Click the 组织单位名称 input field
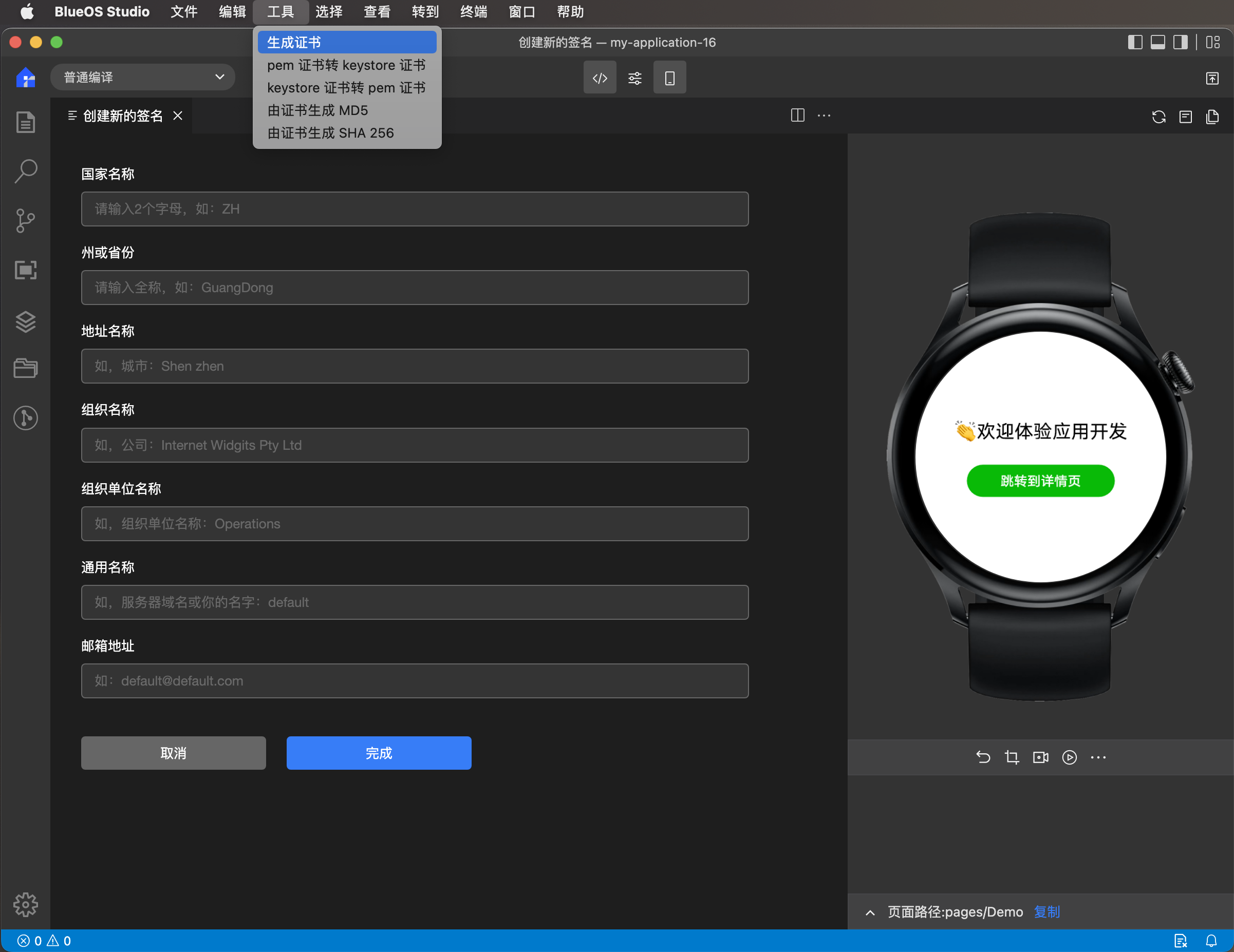 pyautogui.click(x=415, y=523)
